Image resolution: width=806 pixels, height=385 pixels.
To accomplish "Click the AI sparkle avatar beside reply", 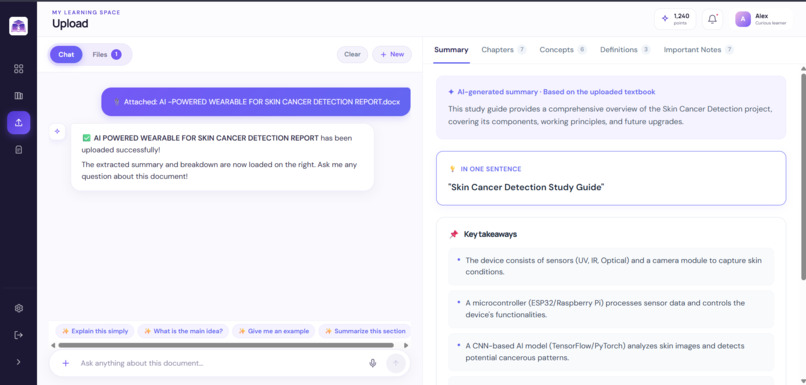I will click(x=57, y=132).
